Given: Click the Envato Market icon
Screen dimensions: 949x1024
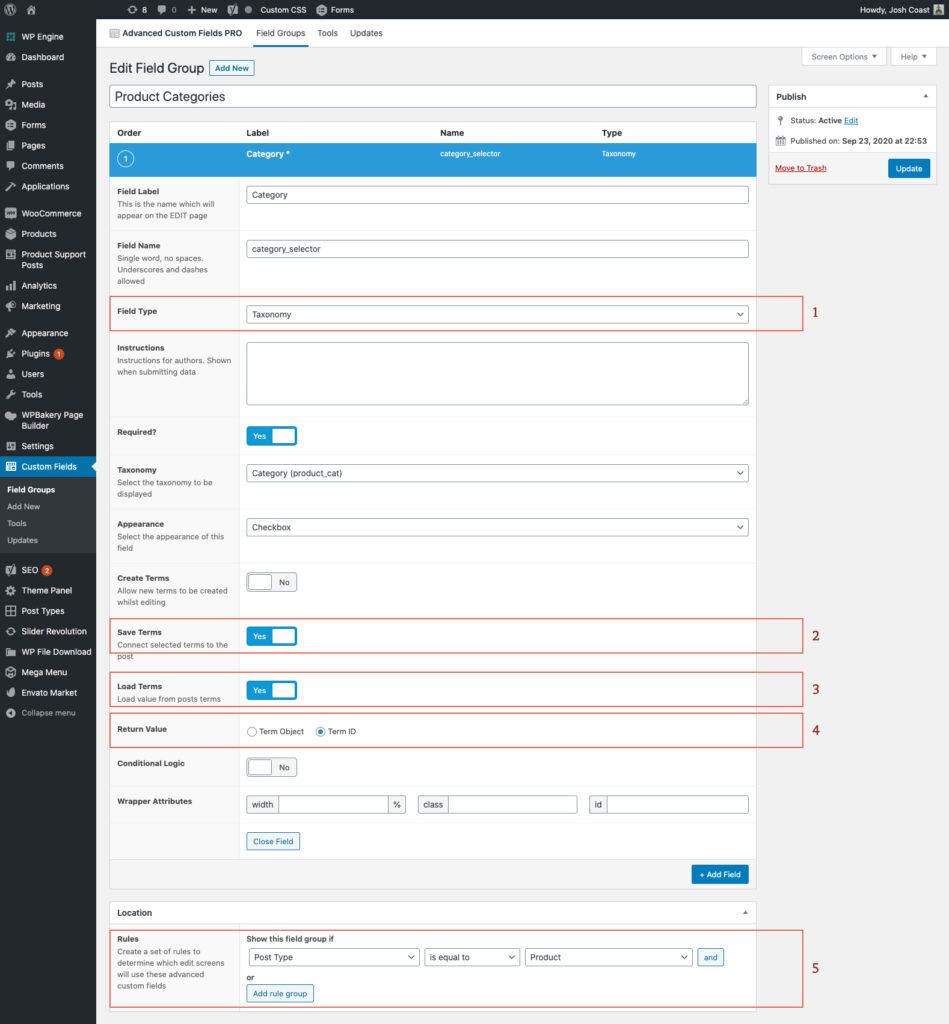Looking at the screenshot, I should point(10,693).
